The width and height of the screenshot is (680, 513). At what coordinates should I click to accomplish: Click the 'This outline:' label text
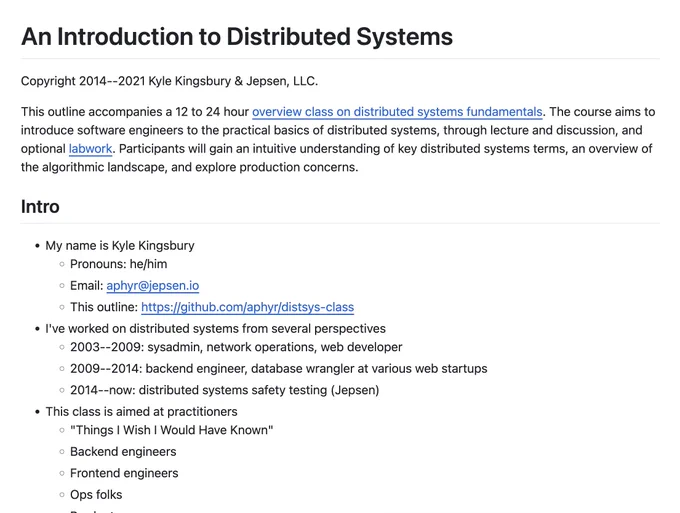[x=104, y=307]
